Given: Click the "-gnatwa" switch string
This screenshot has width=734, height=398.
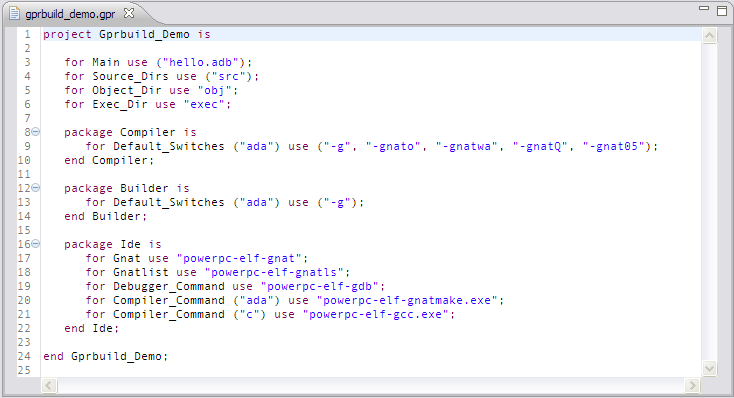Looking at the screenshot, I should [x=466, y=147].
